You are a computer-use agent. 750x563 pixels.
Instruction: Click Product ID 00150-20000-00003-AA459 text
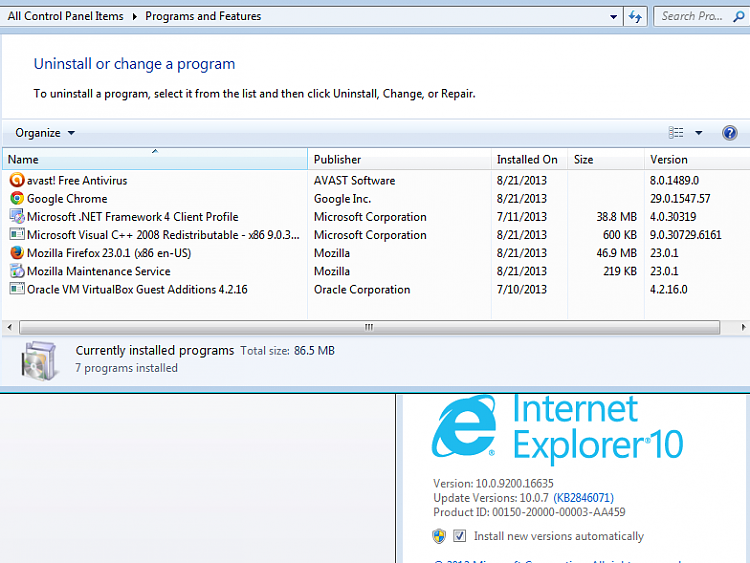click(x=529, y=512)
